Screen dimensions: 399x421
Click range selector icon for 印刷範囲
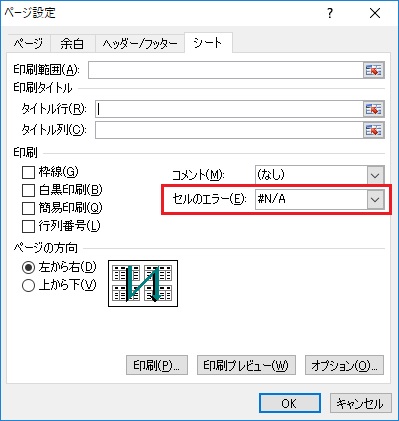point(374,70)
